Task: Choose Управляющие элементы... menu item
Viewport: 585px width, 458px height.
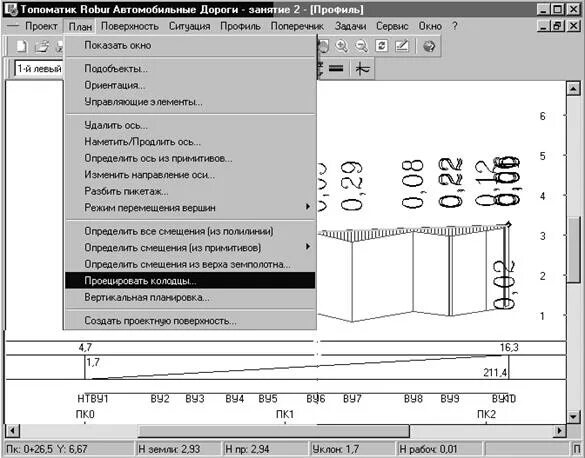Action: click(x=190, y=101)
